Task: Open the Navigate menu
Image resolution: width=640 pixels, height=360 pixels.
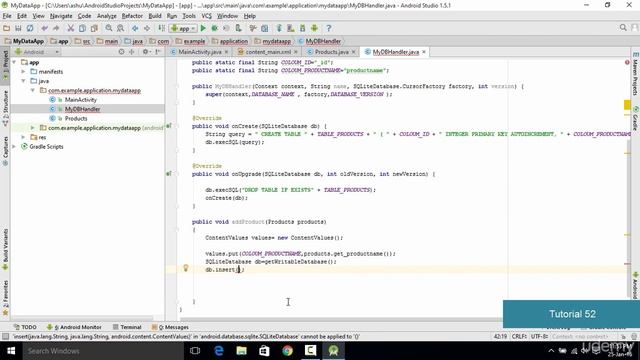Action: pos(61,16)
